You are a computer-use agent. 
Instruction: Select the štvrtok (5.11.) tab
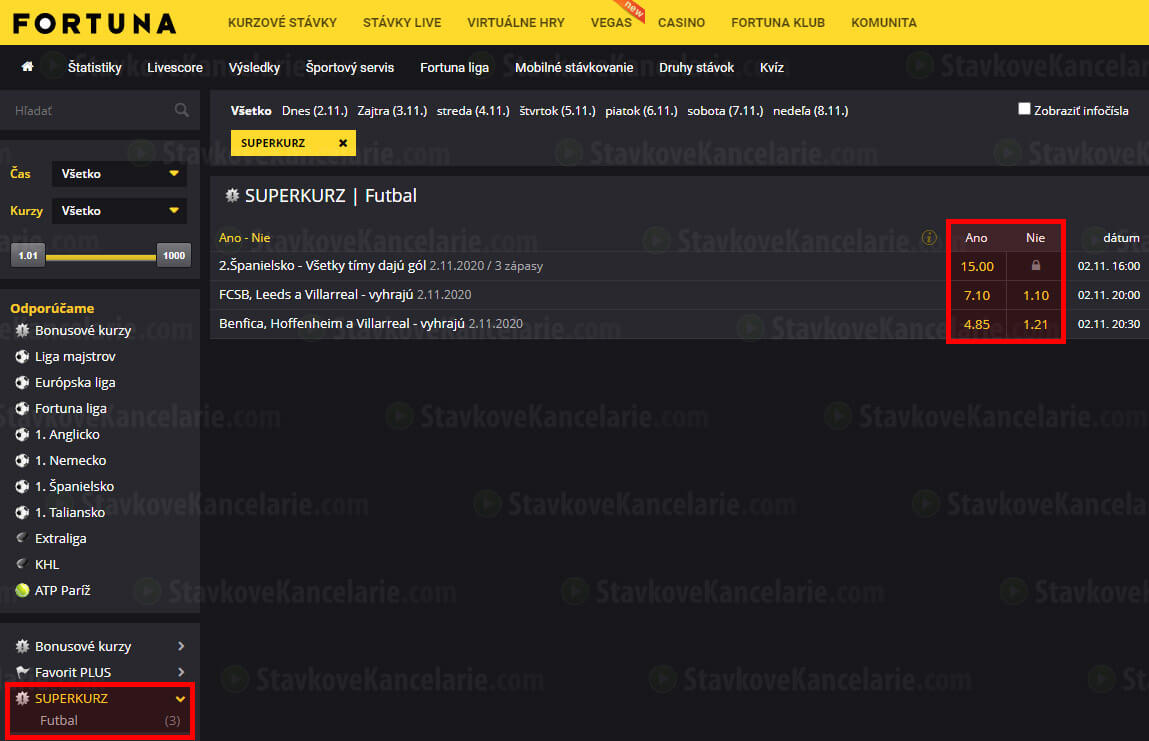(x=557, y=111)
